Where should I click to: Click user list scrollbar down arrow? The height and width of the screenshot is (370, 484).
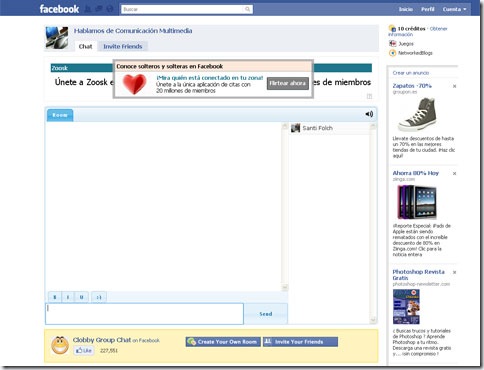click(x=373, y=320)
